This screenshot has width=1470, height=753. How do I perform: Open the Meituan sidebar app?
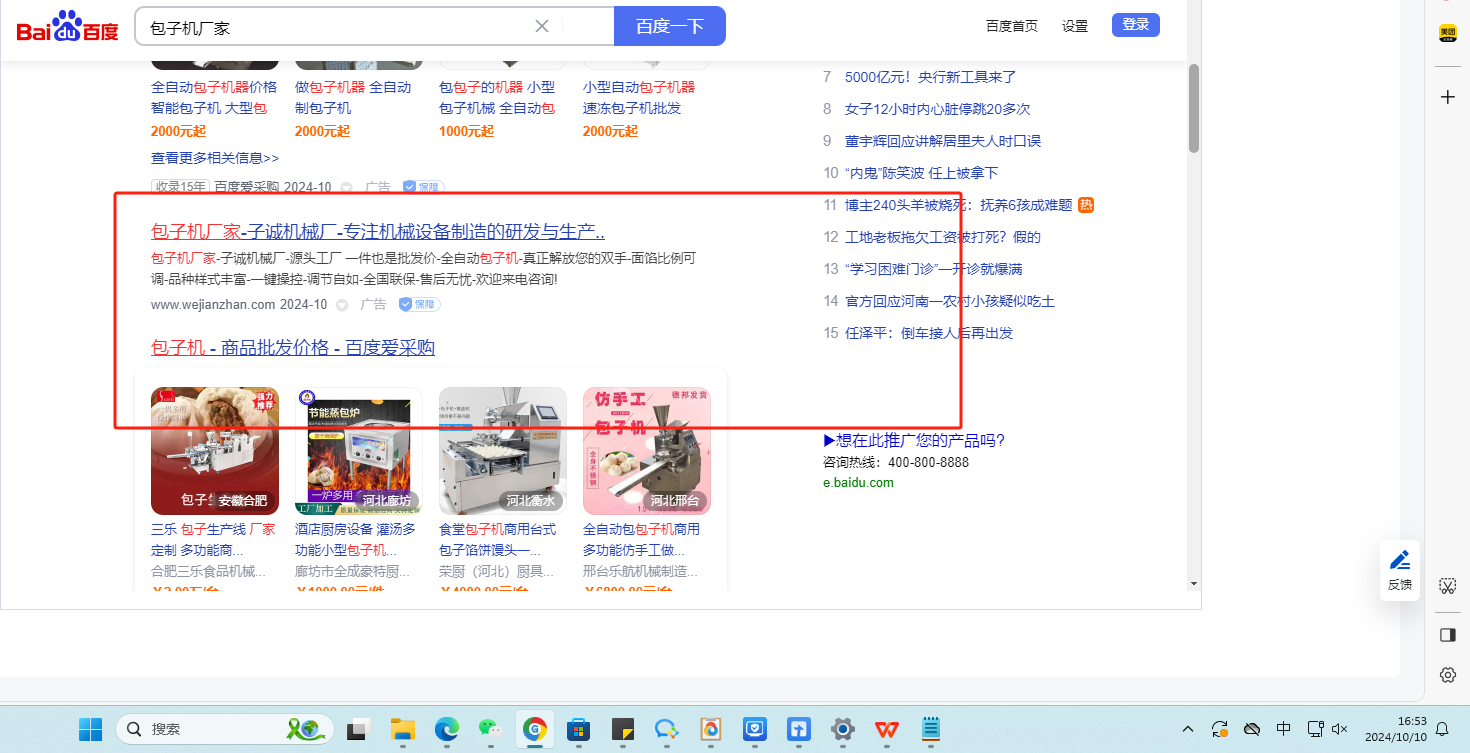(1447, 34)
